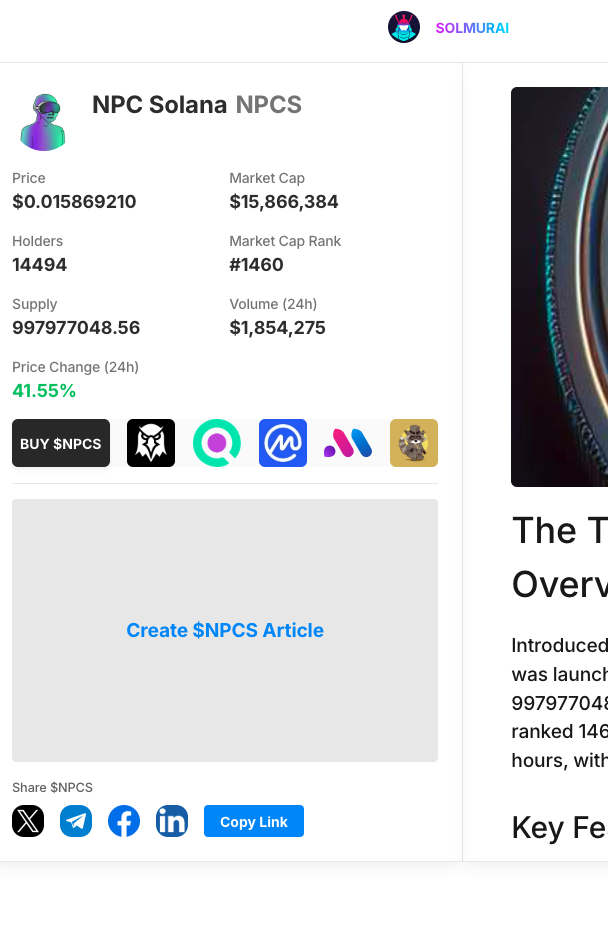Screen dimensions: 608x940
Task: Share $NPCS on Facebook
Action: [124, 821]
